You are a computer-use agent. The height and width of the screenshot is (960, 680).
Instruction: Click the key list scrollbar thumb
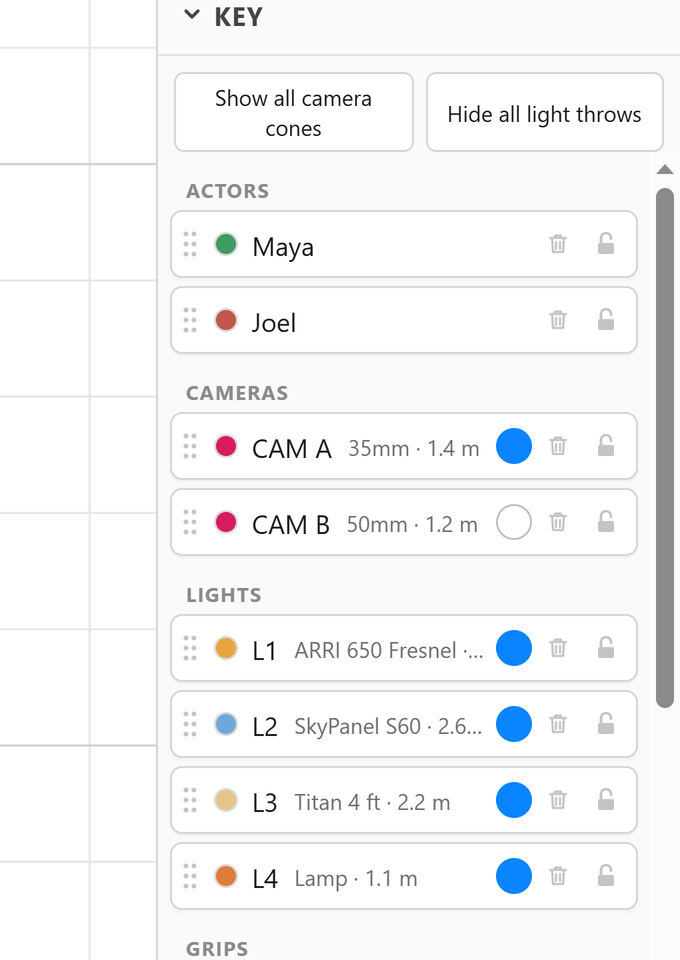tap(665, 448)
